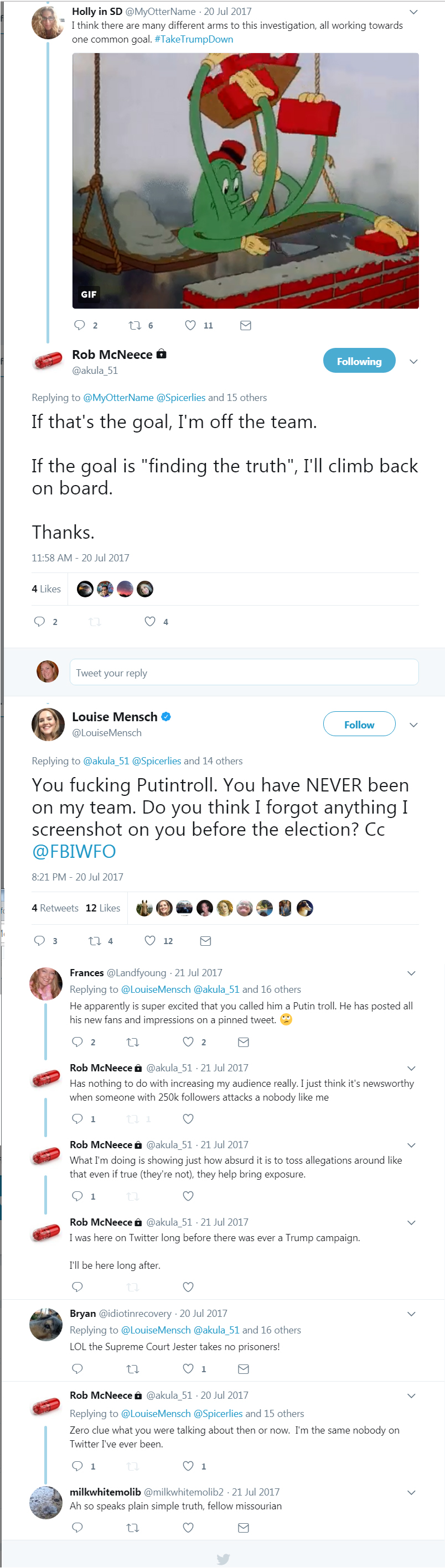Open the #TakeTrumpDown hashtag
Viewport: 445px width, 1568px height.
[x=194, y=40]
